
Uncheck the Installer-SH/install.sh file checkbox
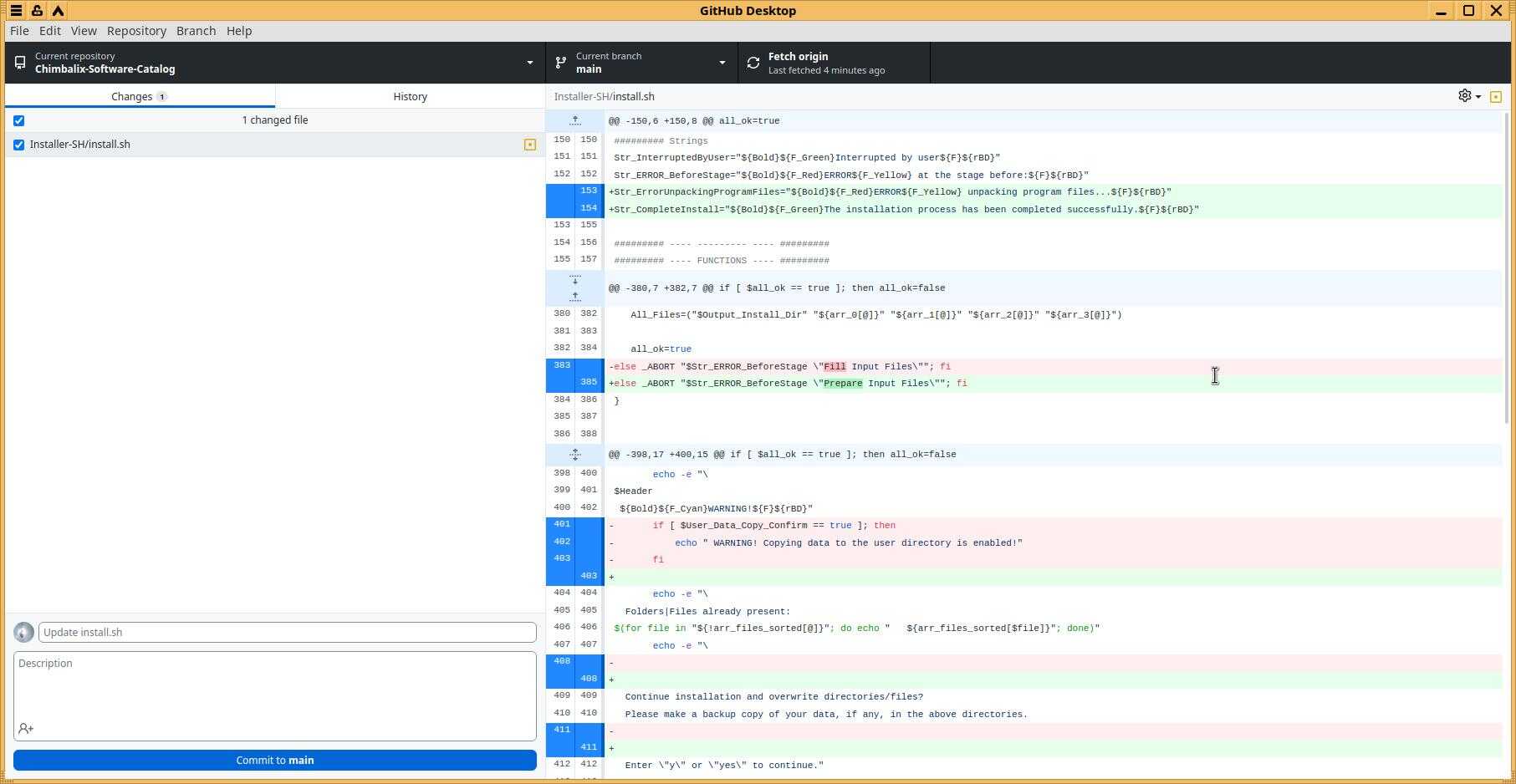(19, 145)
